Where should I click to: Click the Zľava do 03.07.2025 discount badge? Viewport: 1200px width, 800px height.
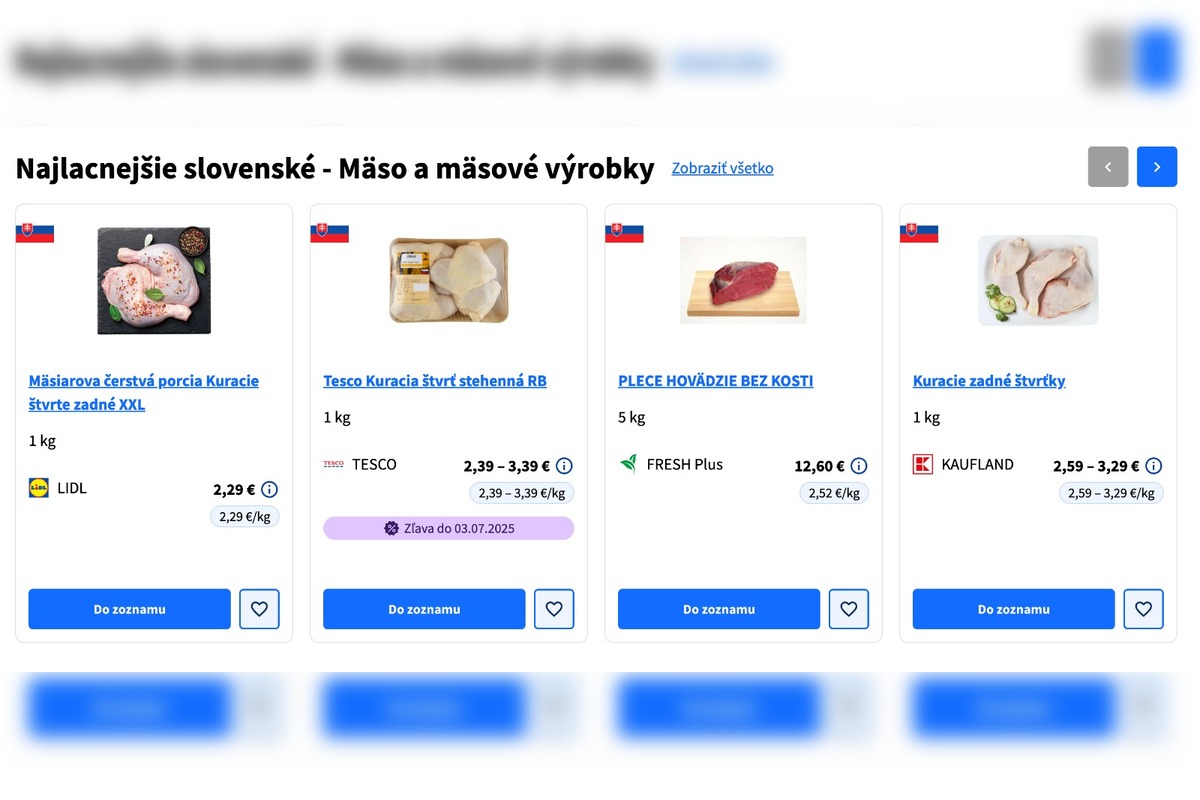click(449, 528)
